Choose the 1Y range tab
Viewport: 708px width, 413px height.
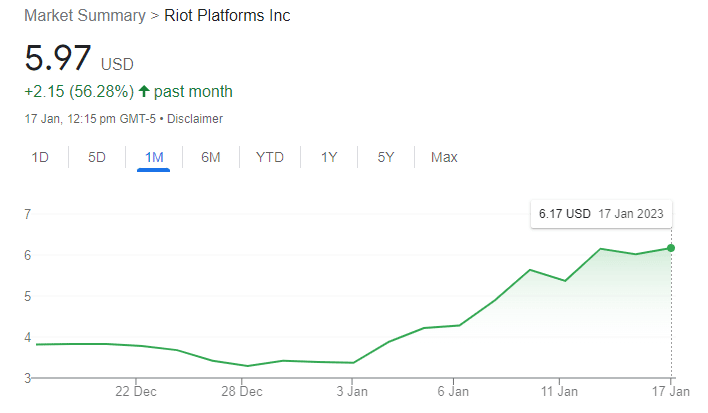[328, 157]
